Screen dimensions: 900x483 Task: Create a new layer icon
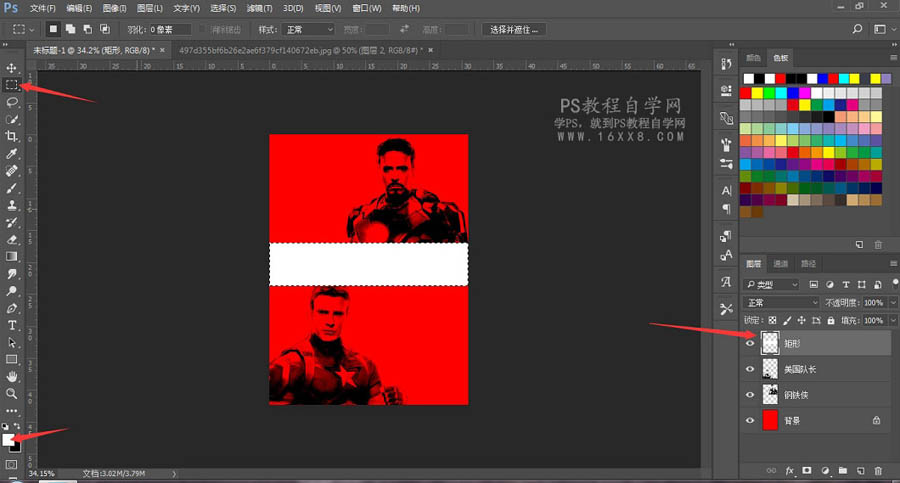click(x=860, y=471)
